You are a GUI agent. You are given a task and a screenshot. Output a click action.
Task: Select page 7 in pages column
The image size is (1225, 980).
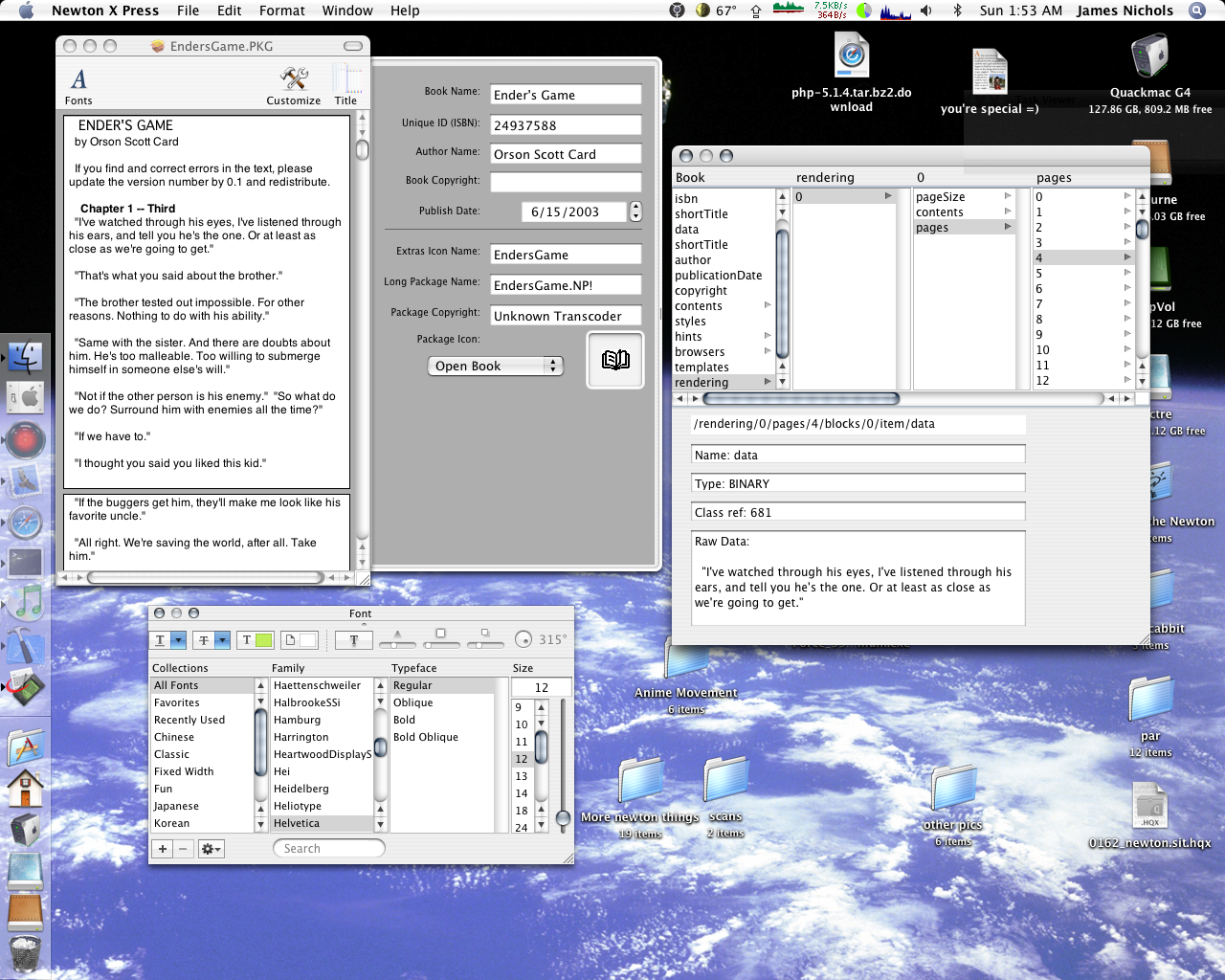[x=1083, y=303]
